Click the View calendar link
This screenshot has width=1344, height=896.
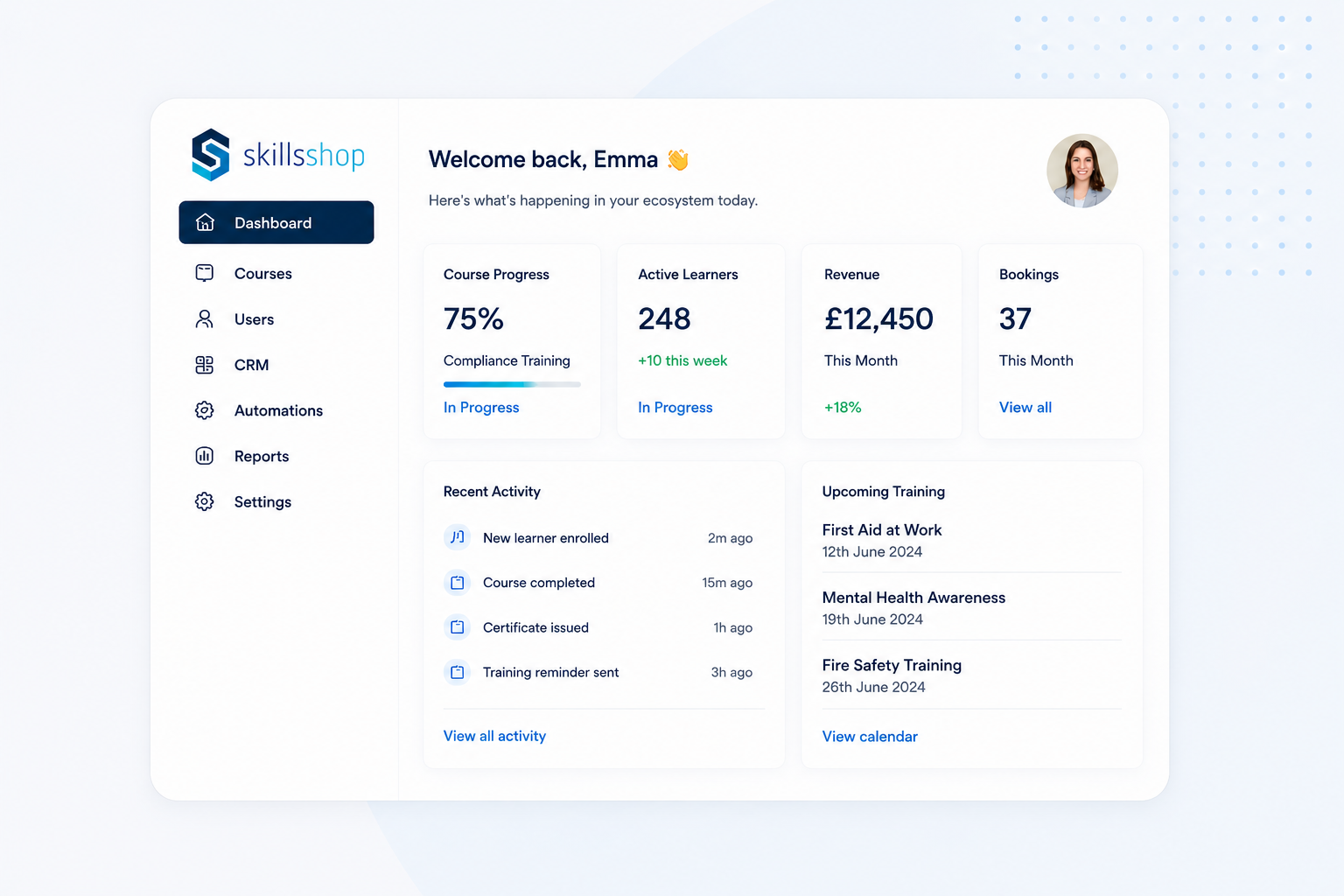coord(870,737)
